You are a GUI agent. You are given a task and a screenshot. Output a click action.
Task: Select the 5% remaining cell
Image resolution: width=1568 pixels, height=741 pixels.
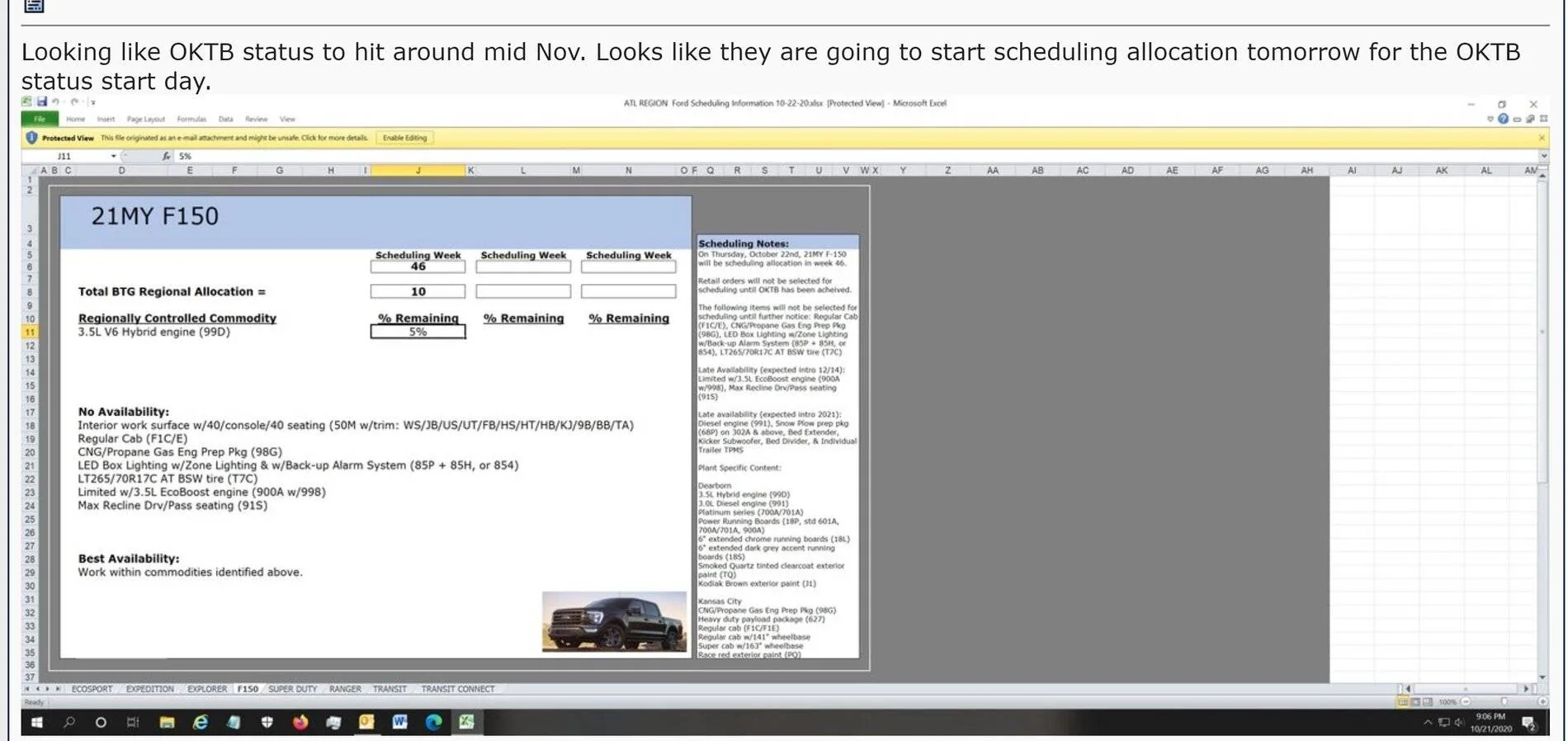418,332
